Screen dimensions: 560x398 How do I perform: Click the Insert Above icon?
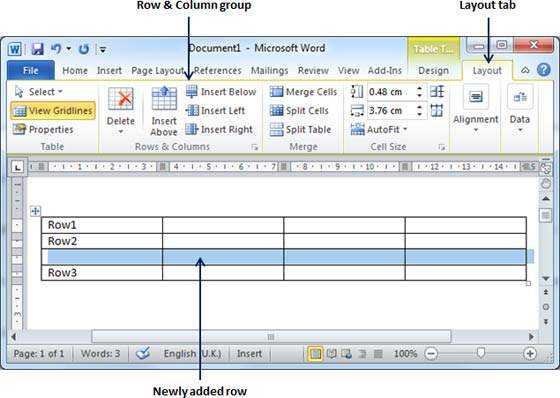164,99
